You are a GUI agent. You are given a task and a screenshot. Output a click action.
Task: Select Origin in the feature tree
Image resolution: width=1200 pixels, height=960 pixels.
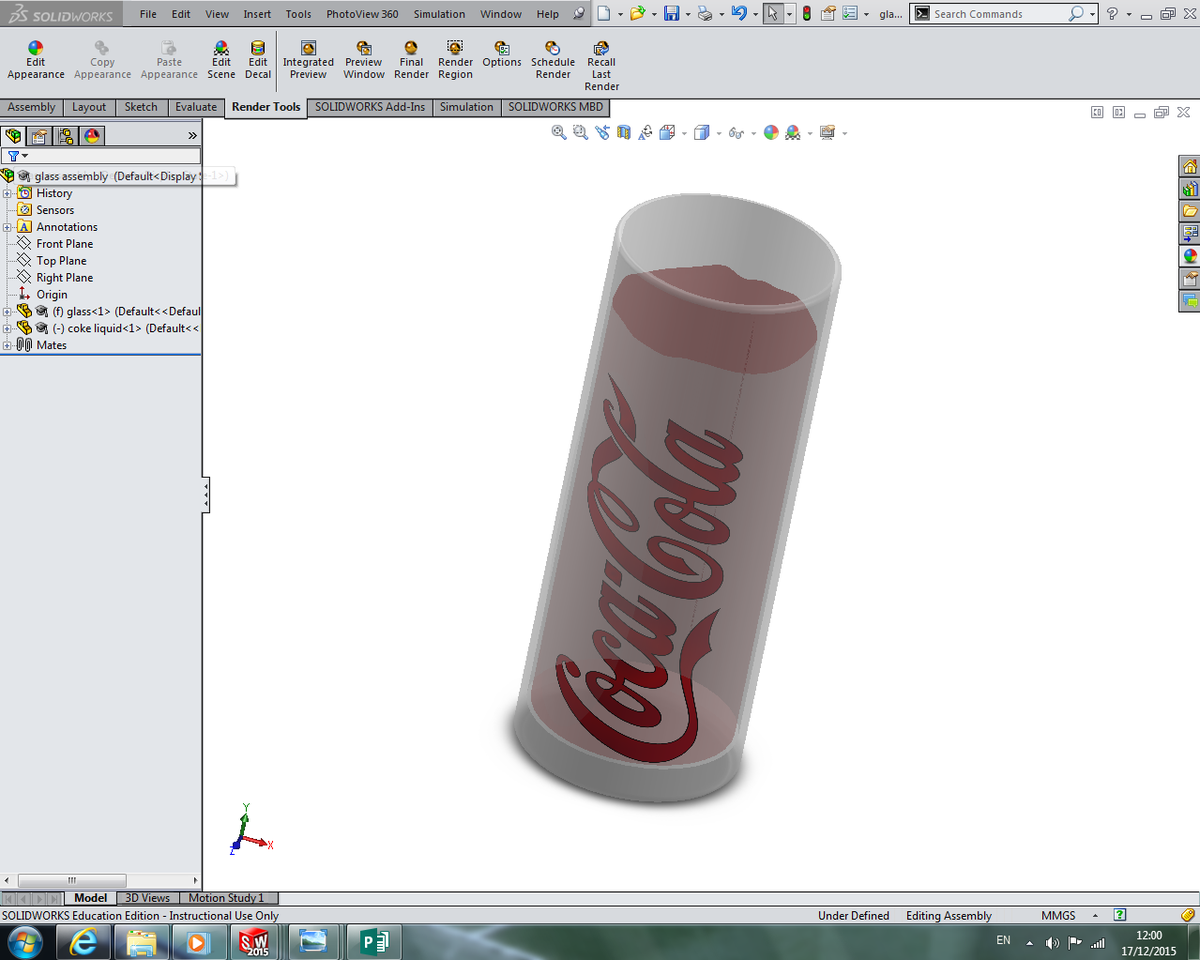[52, 295]
